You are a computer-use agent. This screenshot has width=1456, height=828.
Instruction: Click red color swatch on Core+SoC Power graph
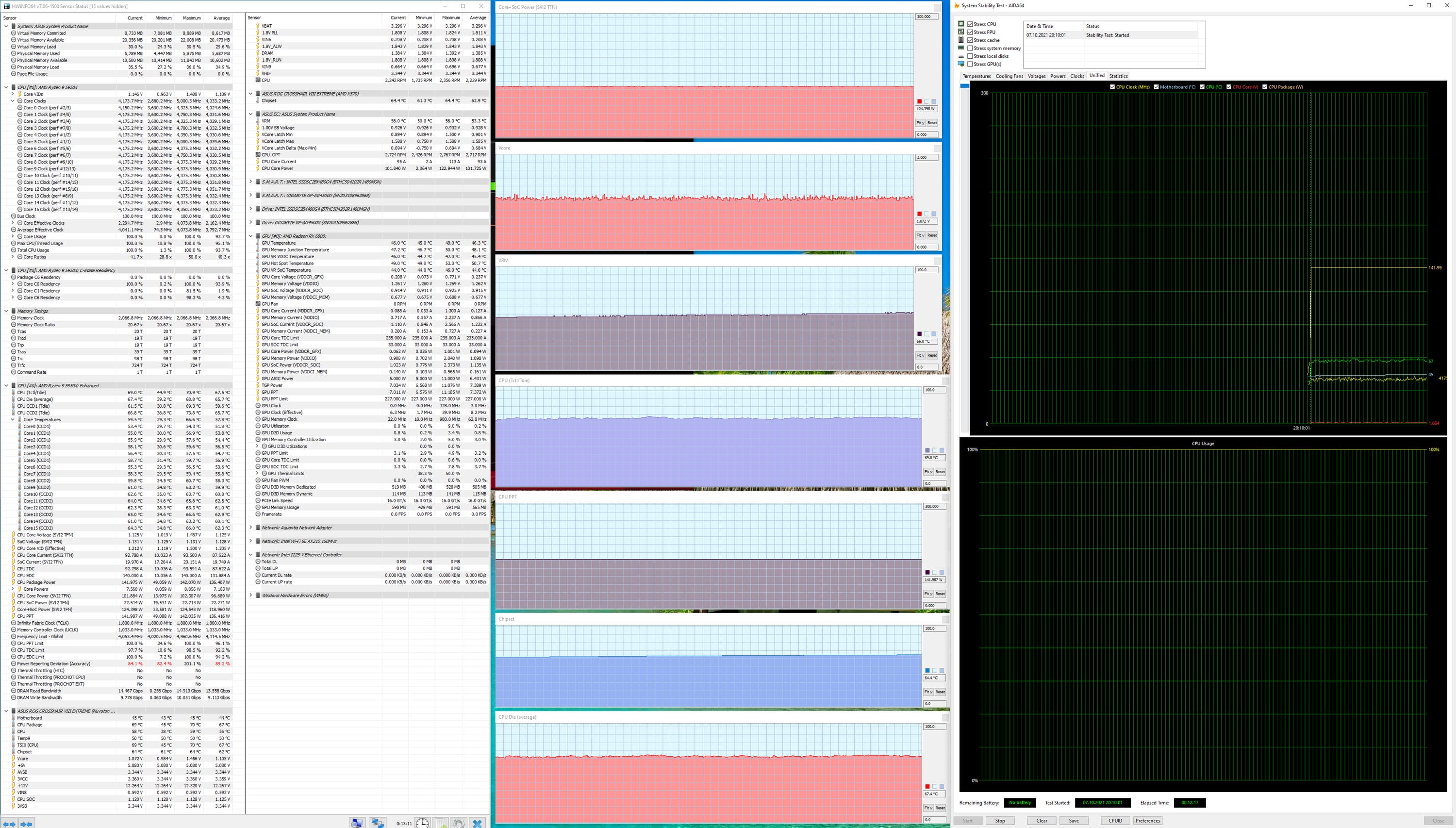(919, 101)
